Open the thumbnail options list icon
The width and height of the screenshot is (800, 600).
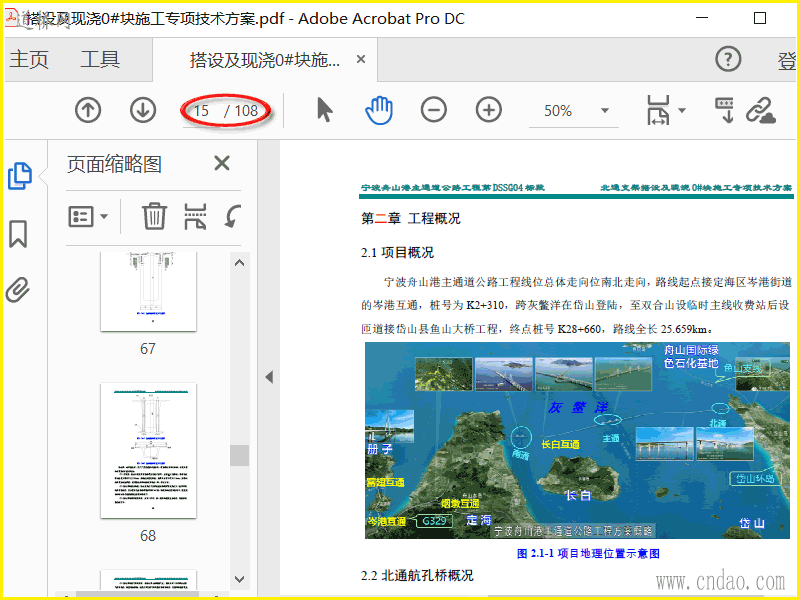point(88,216)
